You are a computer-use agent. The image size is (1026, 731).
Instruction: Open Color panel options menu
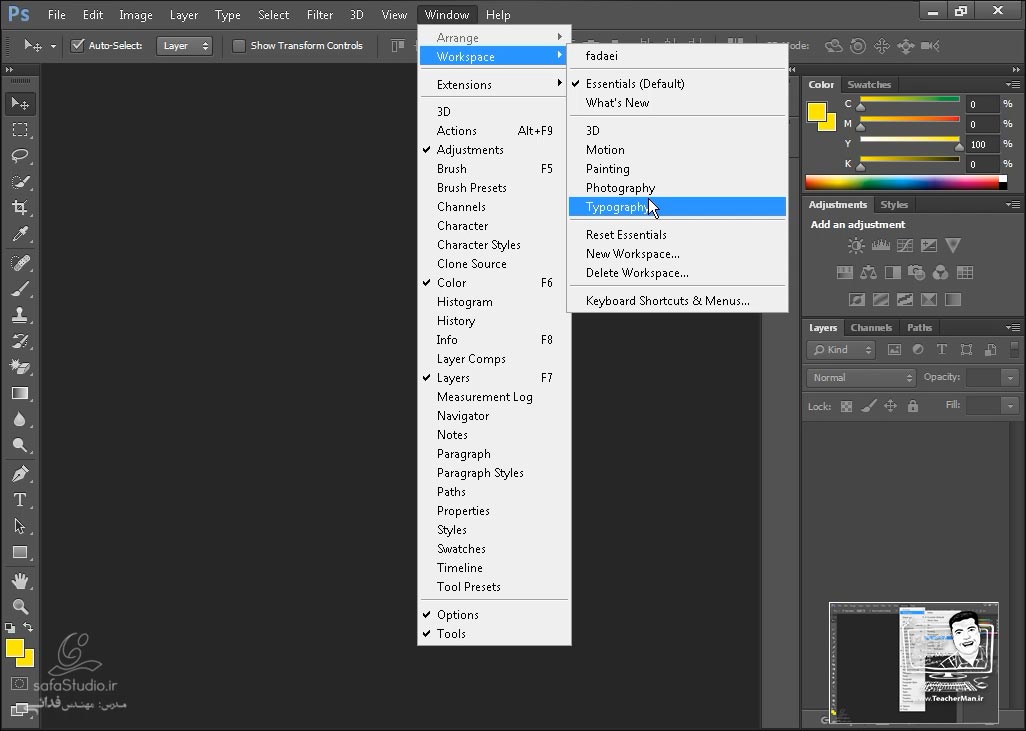1012,84
